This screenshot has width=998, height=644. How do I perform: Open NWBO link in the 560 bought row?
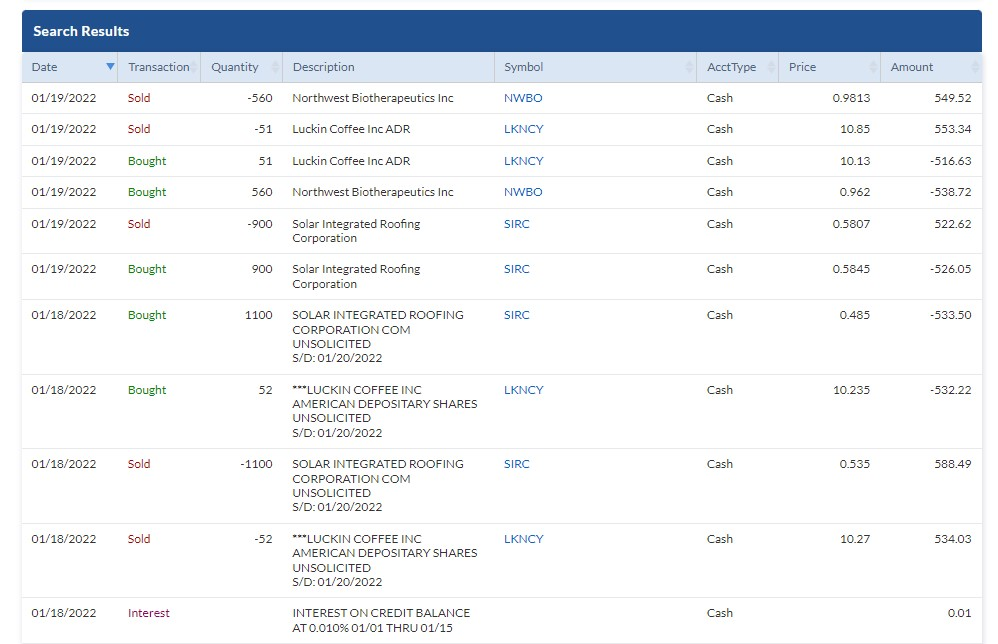pos(523,192)
